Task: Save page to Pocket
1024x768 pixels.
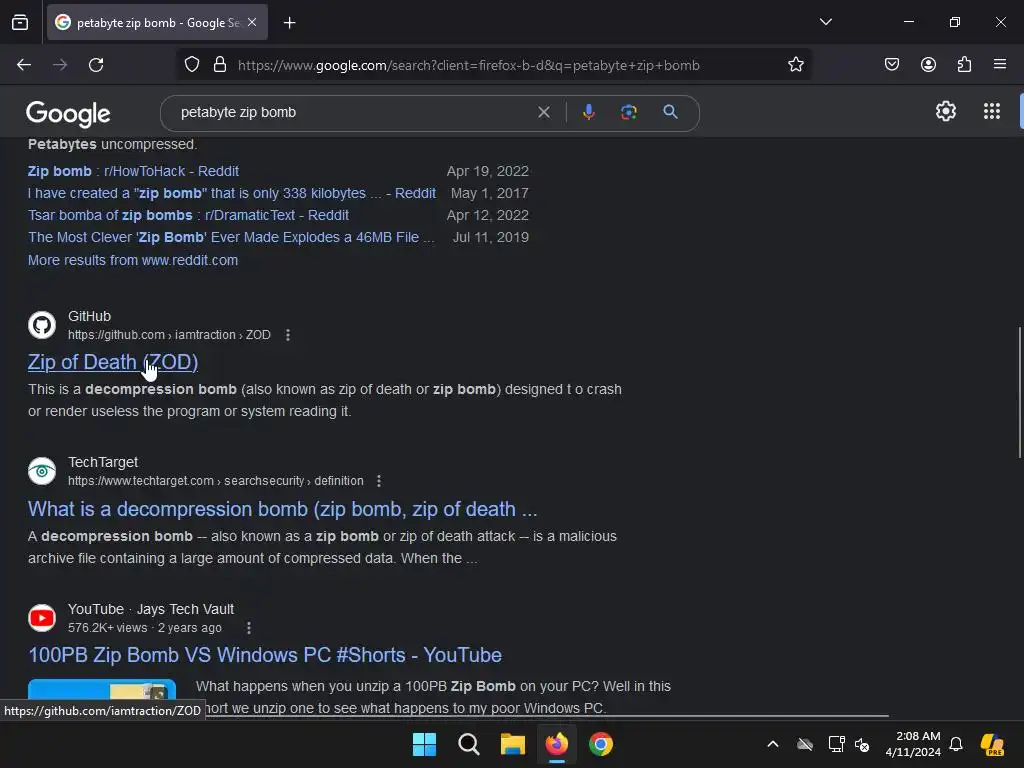Action: coord(891,65)
